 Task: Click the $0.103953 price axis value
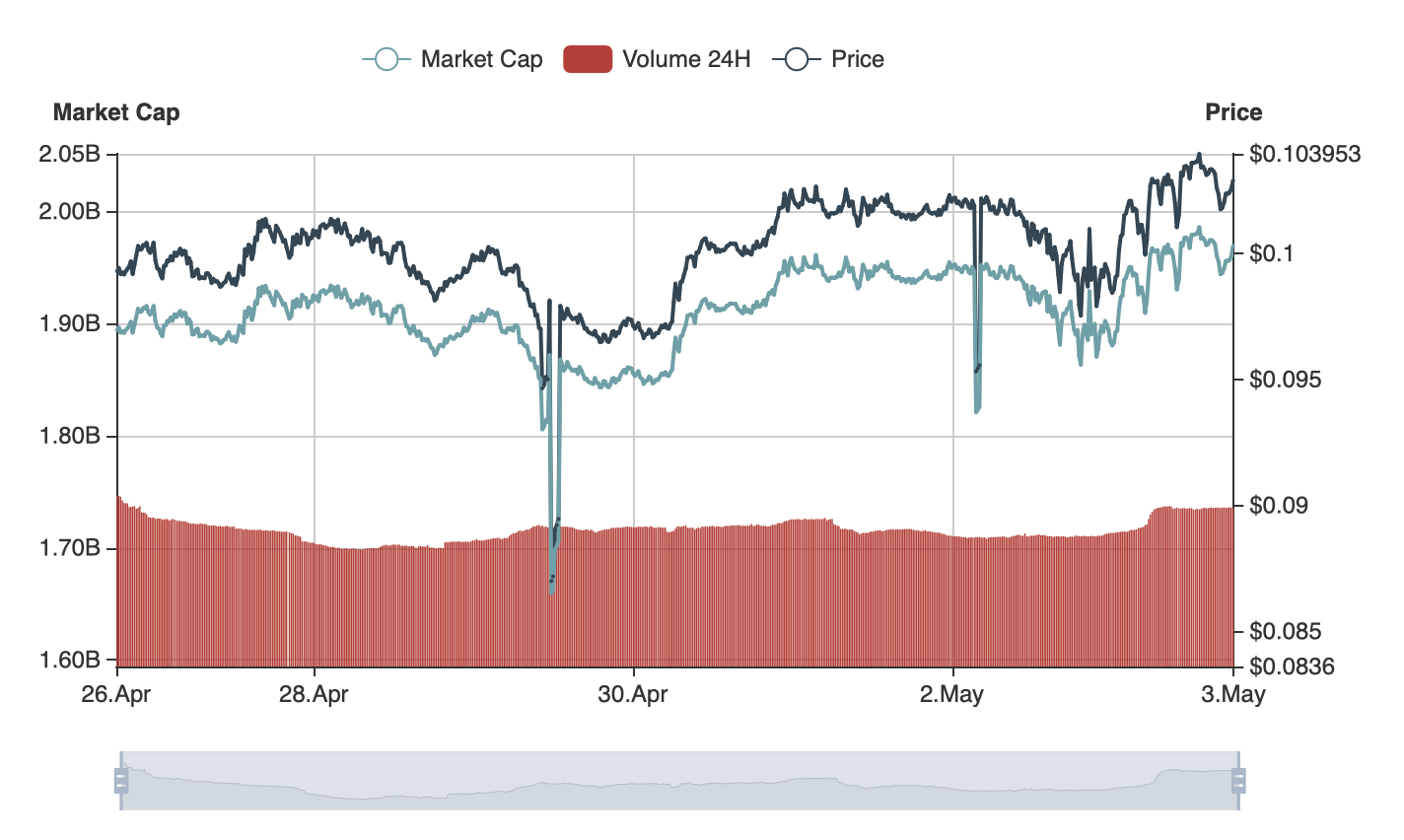point(1304,155)
